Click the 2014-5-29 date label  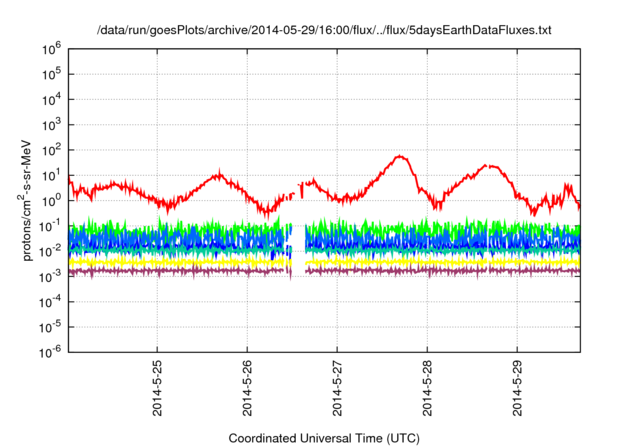coord(517,388)
